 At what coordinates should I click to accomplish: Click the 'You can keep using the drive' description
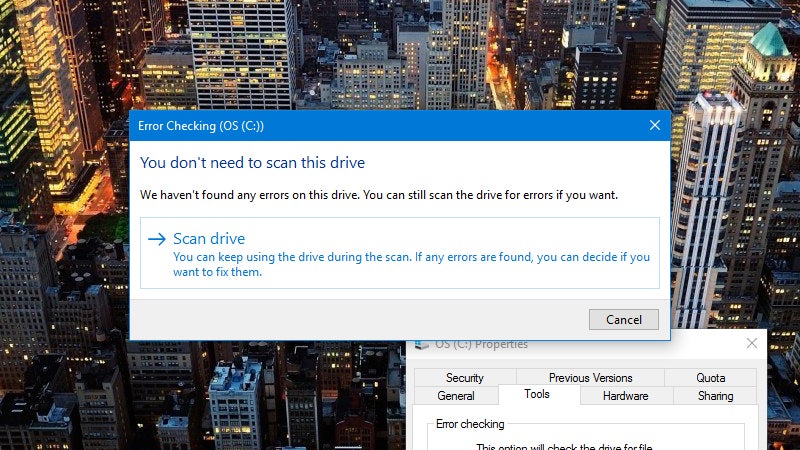(410, 264)
